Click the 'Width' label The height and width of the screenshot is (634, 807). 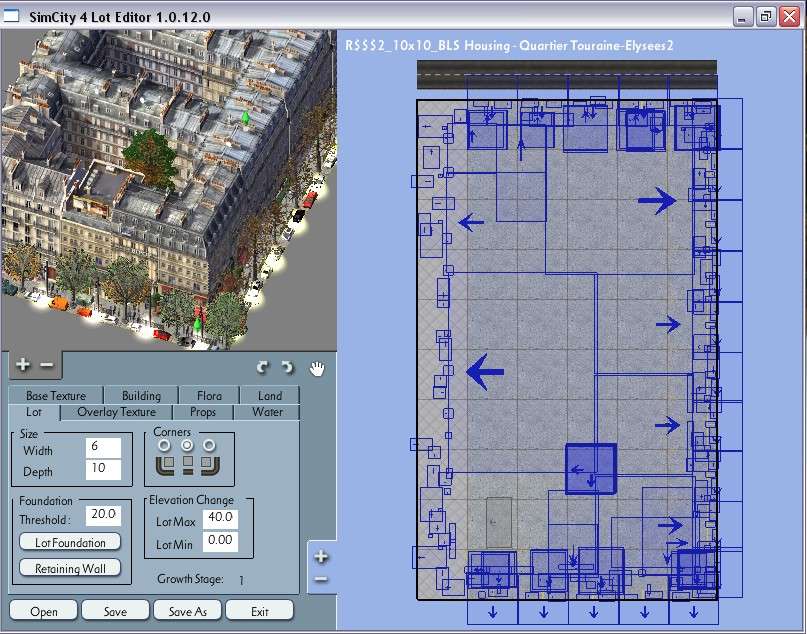tap(38, 451)
